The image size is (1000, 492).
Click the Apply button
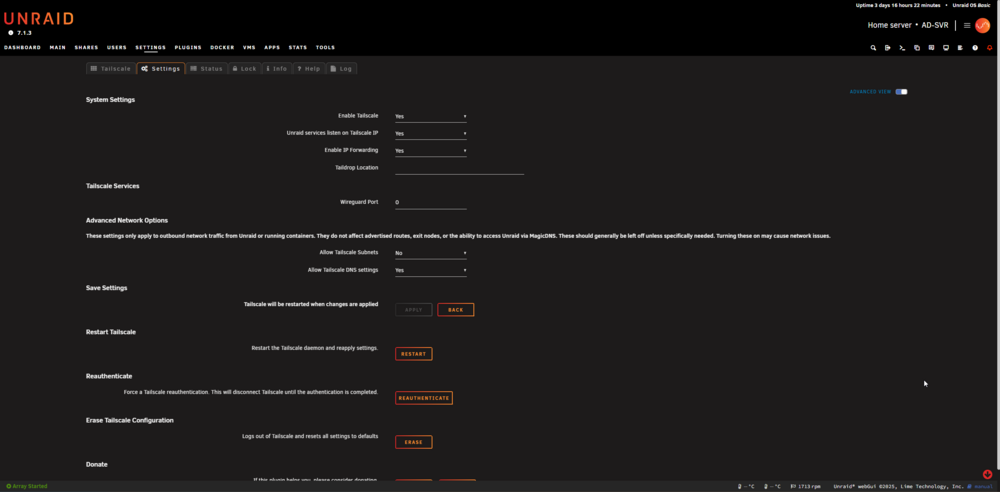[x=414, y=310]
